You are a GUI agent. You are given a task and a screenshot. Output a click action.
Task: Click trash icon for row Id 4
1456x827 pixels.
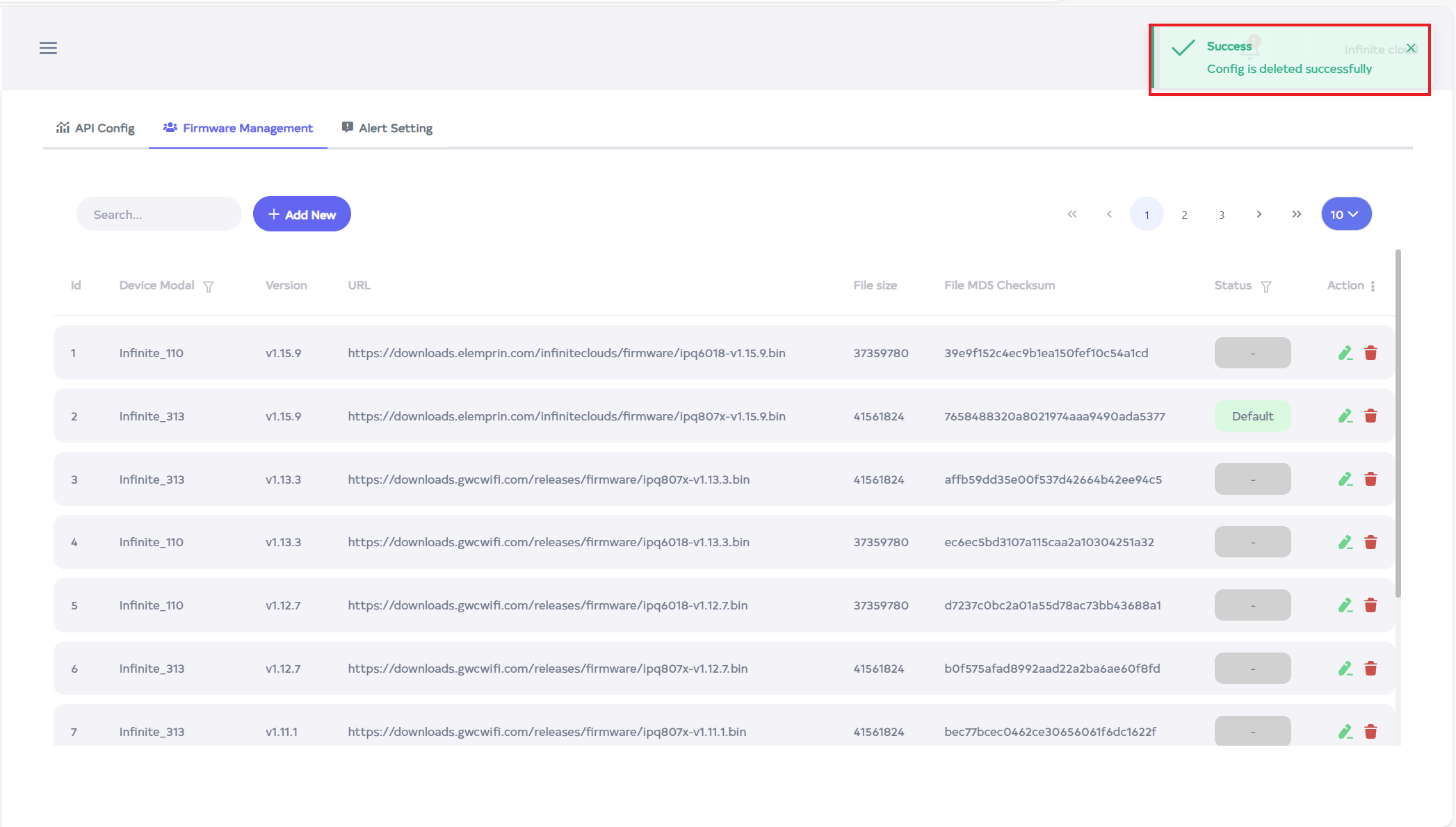pos(1370,542)
